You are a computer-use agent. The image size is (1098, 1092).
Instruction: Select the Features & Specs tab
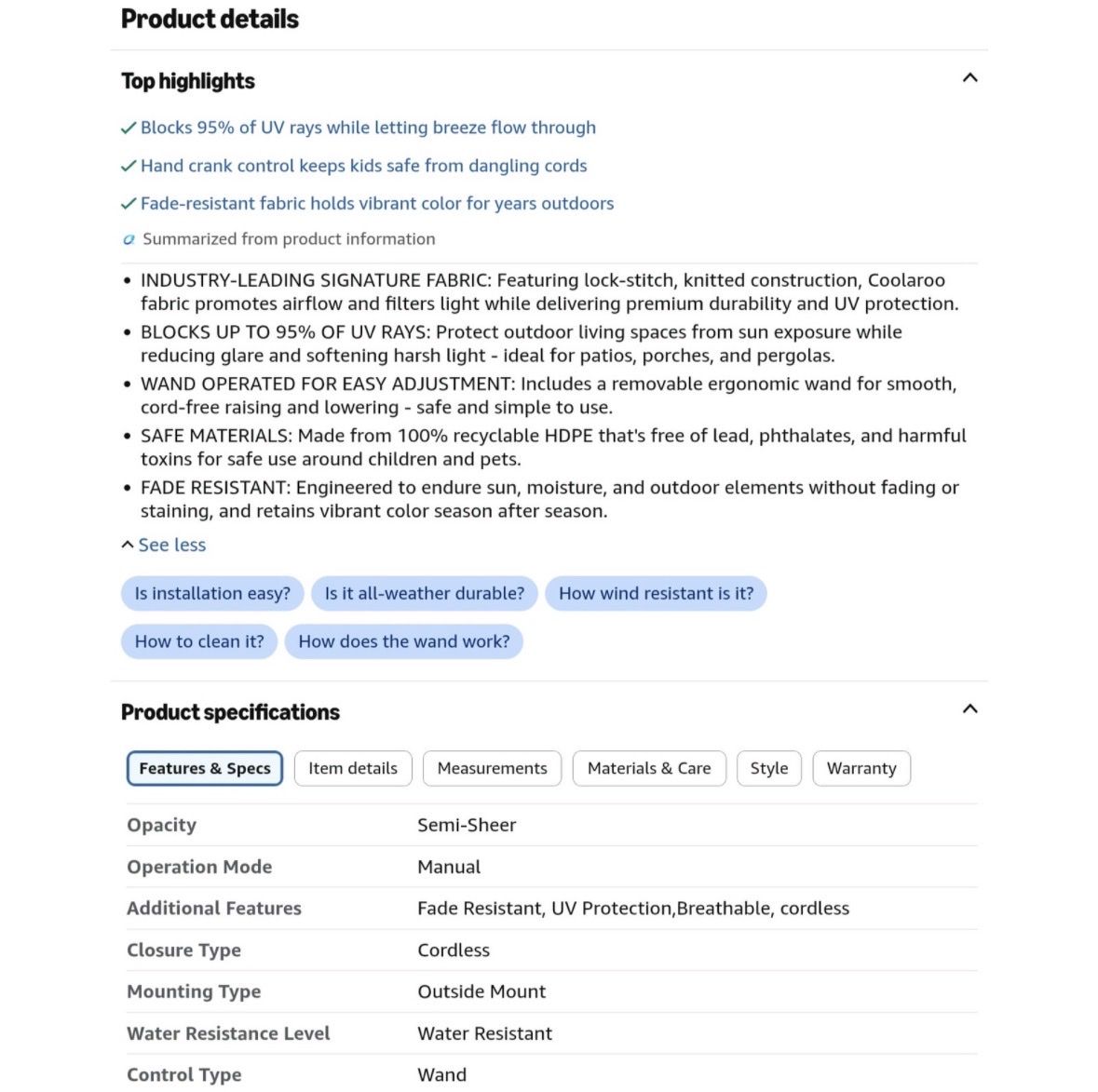coord(205,769)
